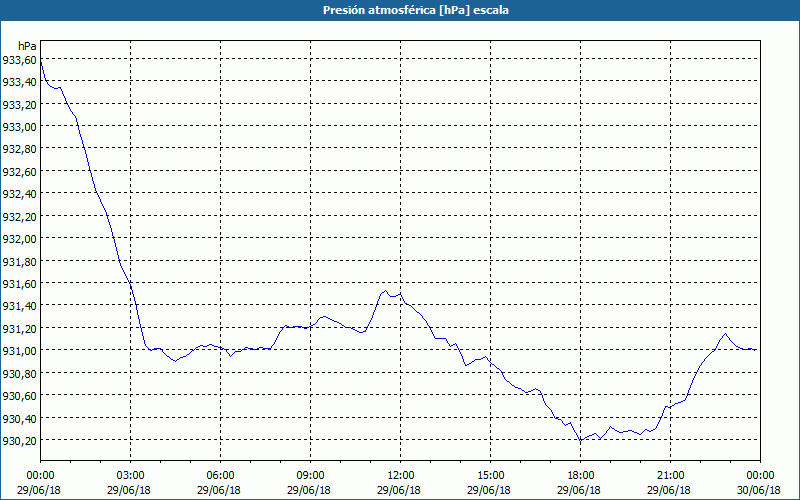This screenshot has height=500, width=800.
Task: Click the 930,60 y-axis value
Action: click(x=19, y=395)
